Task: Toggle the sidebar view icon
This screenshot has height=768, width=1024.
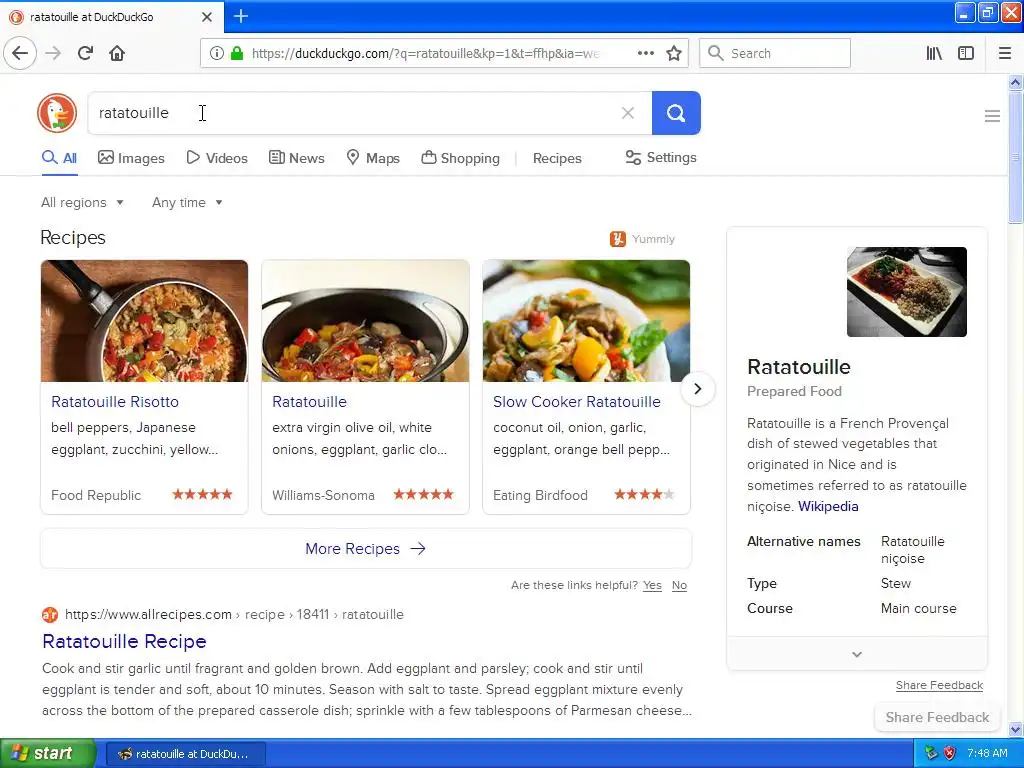Action: (966, 53)
